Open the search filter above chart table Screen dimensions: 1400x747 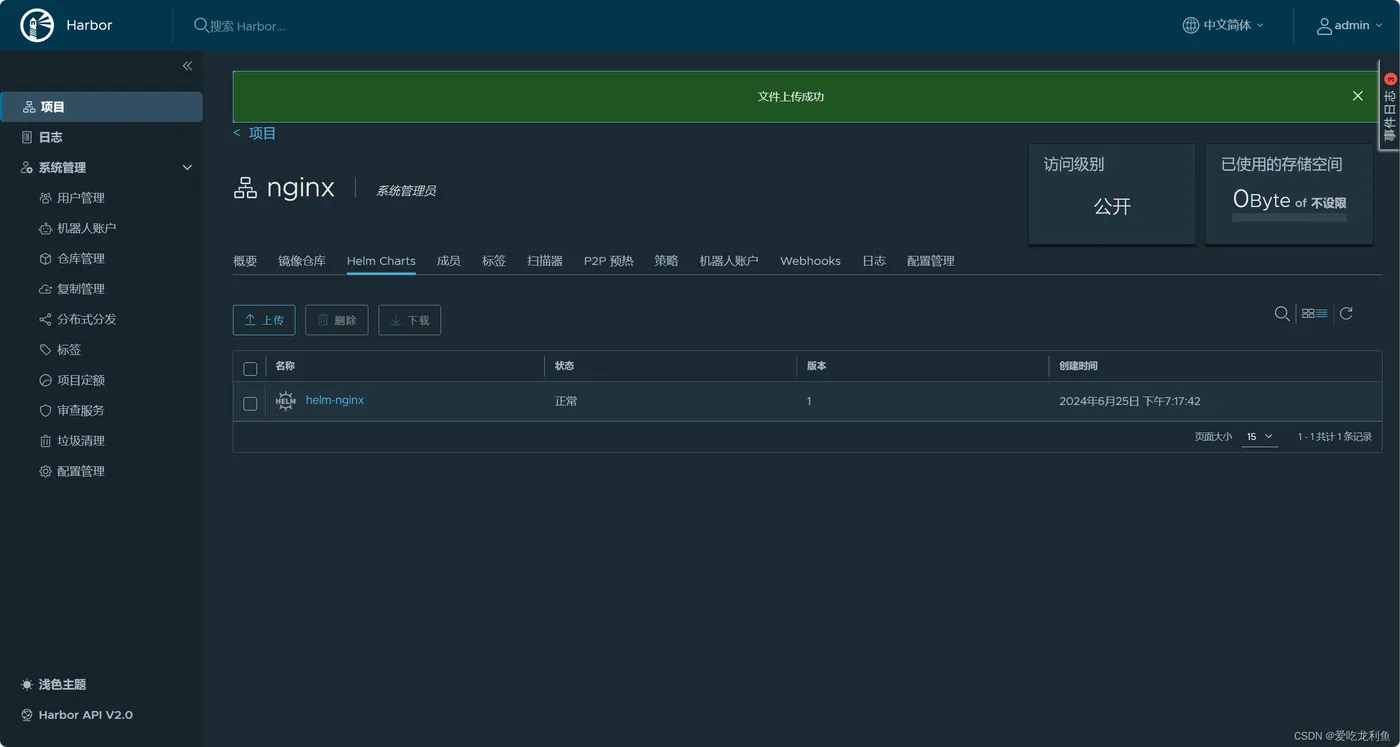click(x=1282, y=314)
